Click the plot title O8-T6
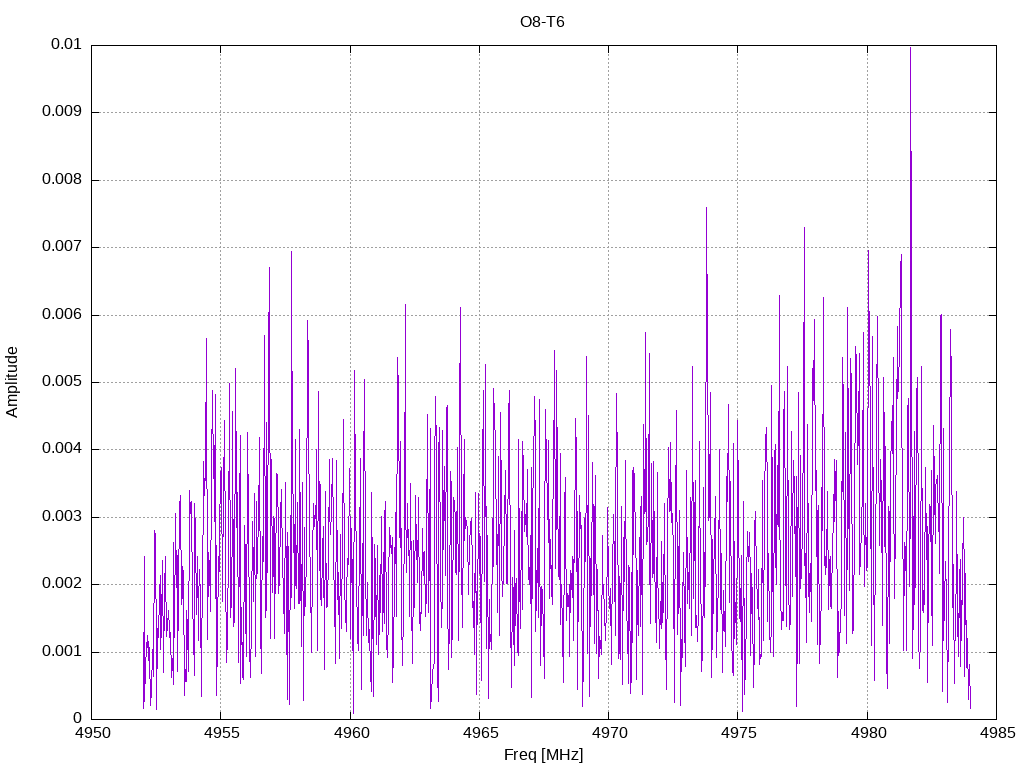The image size is (1024, 768). 542,21
